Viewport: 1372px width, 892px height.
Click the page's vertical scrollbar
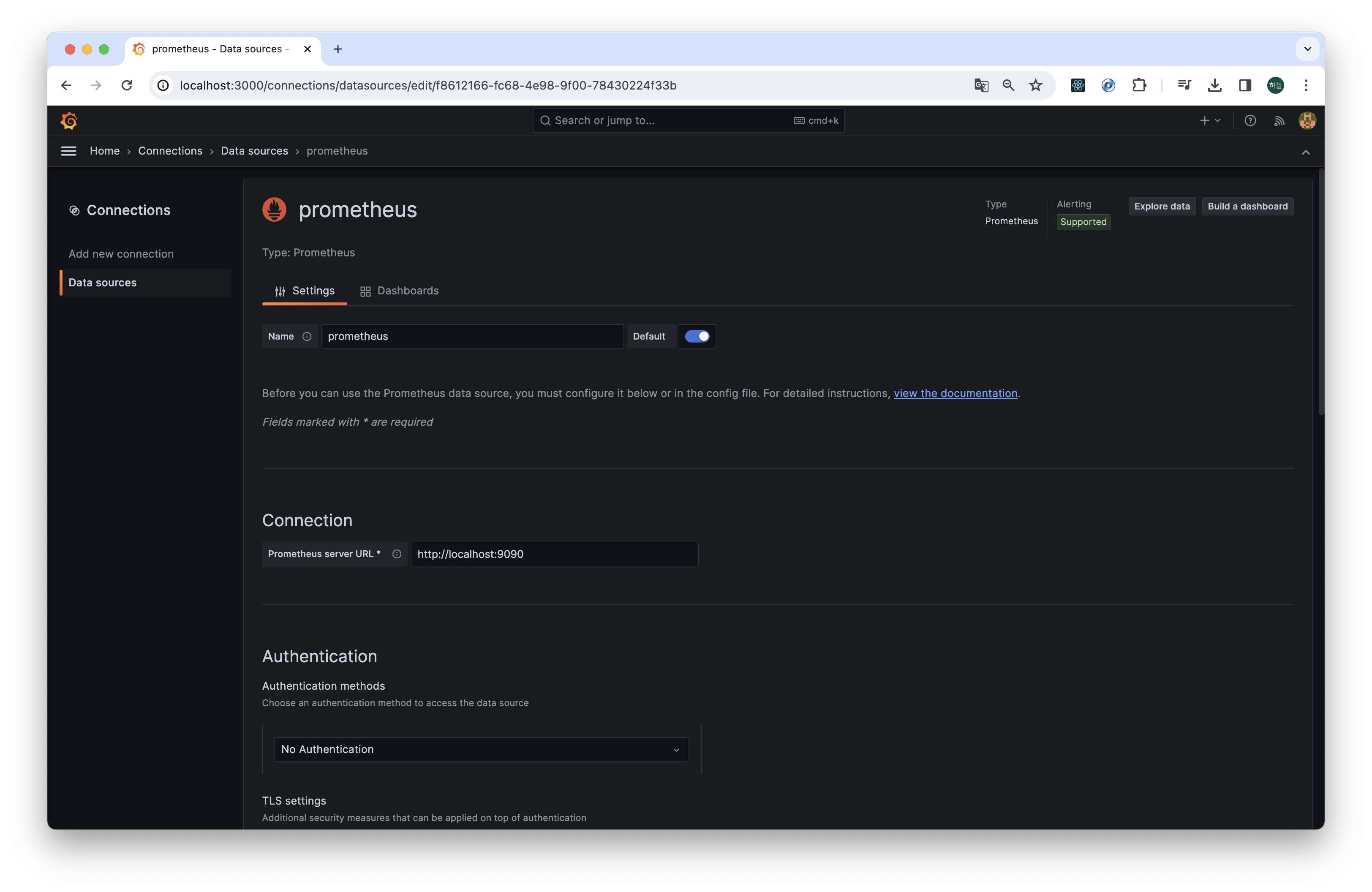point(1321,291)
